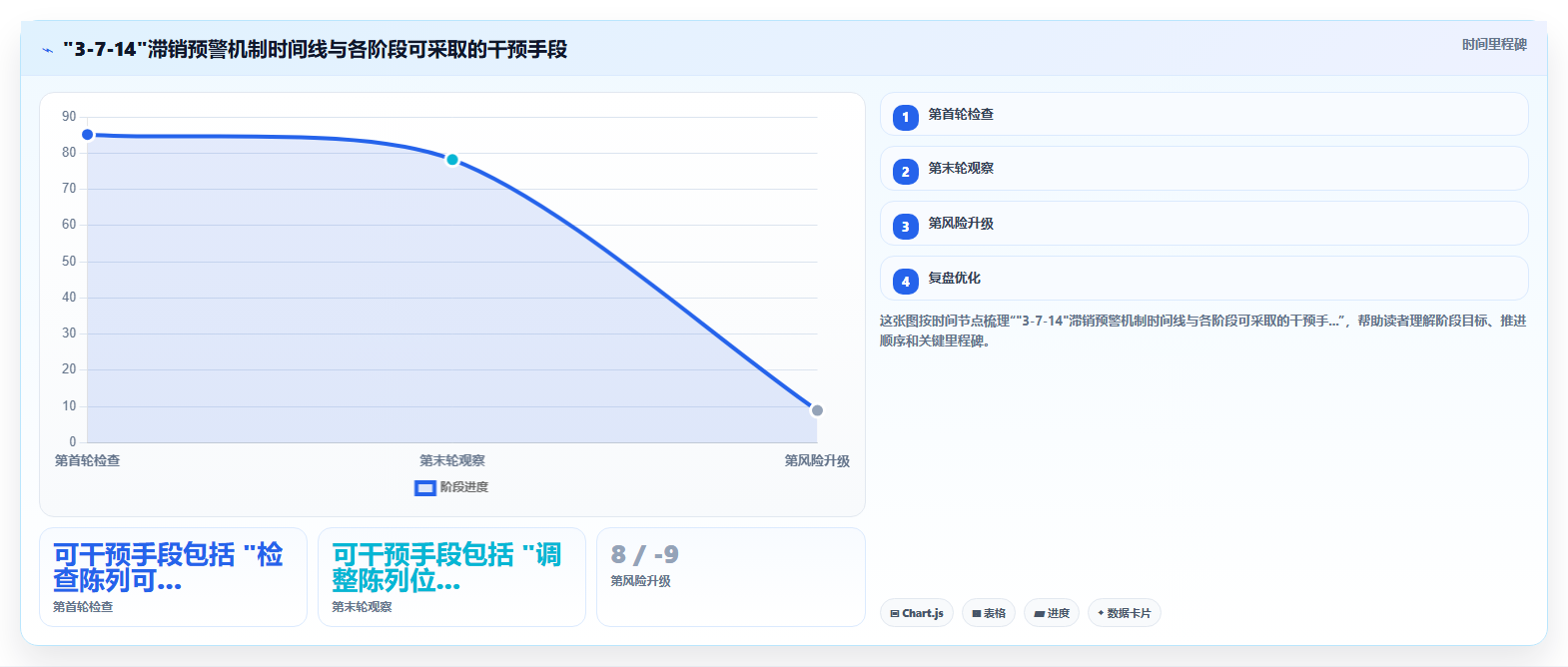Click the cyan data point at 第末轮观察

452,160
